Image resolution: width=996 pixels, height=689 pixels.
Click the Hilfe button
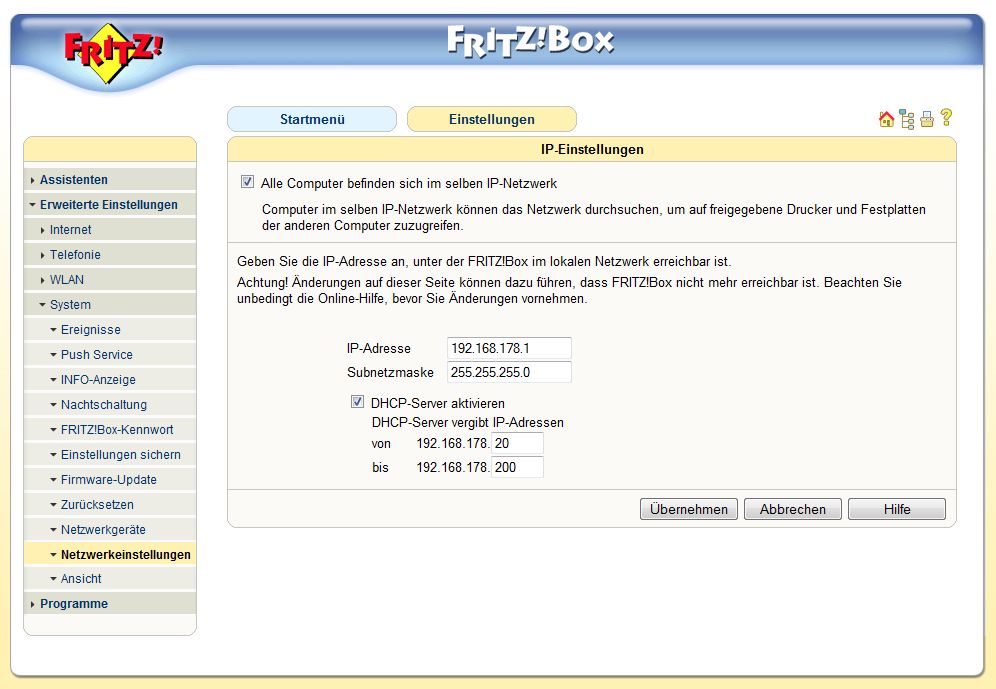click(897, 509)
